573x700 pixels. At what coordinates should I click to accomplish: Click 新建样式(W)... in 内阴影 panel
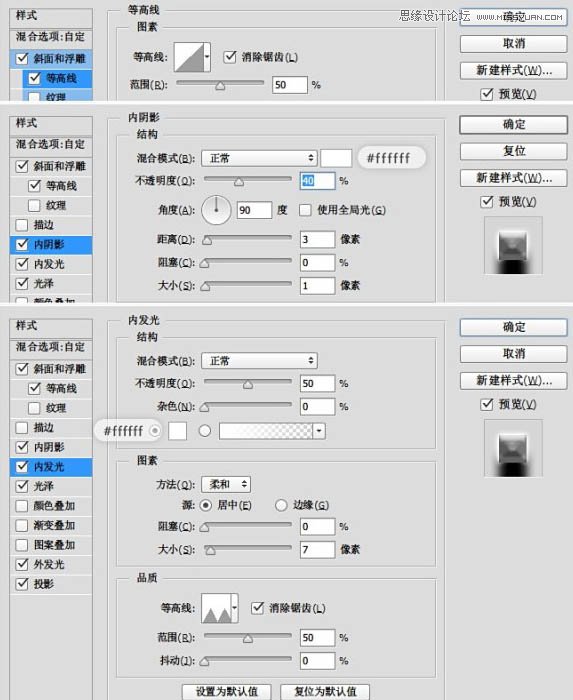click(x=513, y=178)
